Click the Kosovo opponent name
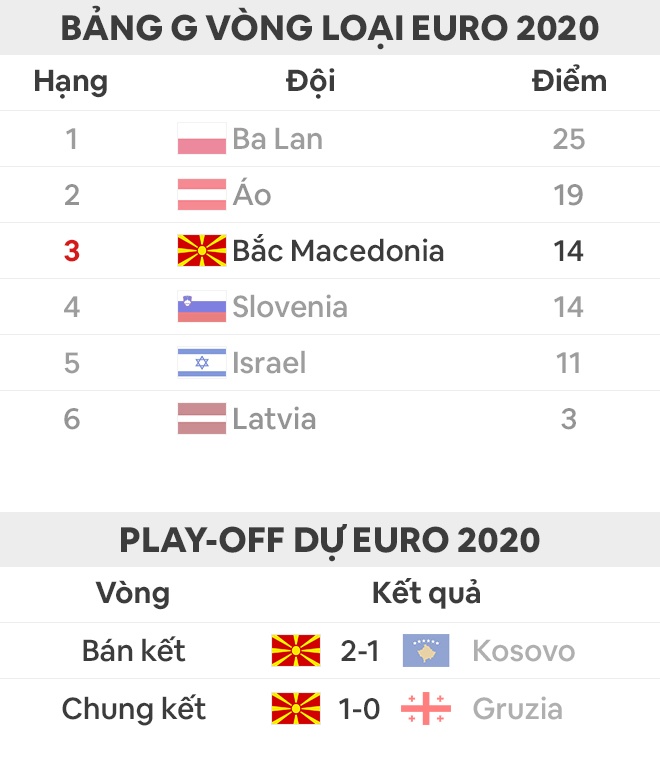This screenshot has width=660, height=769. click(523, 652)
